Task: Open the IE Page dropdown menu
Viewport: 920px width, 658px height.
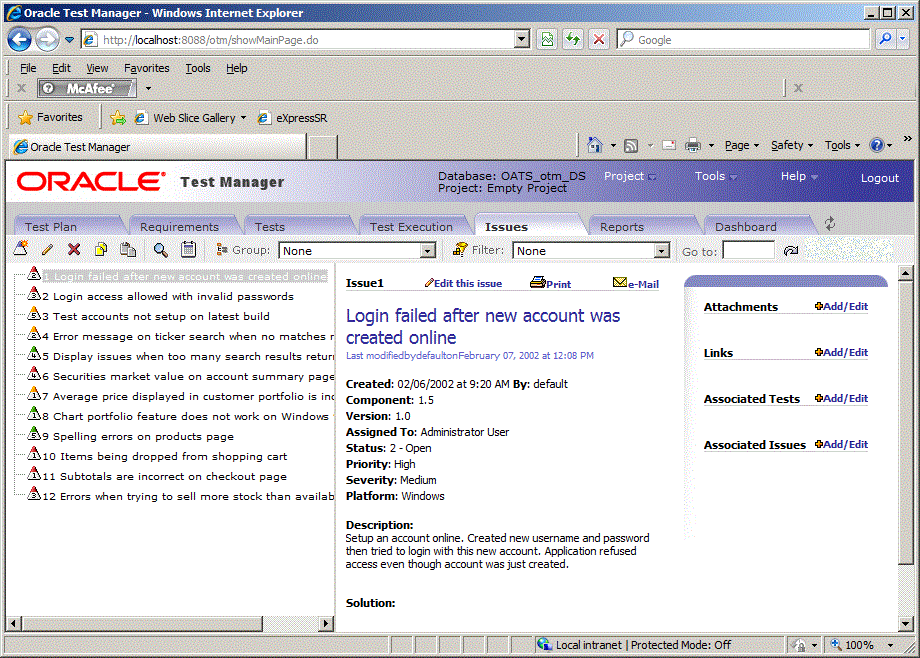Action: tap(742, 145)
